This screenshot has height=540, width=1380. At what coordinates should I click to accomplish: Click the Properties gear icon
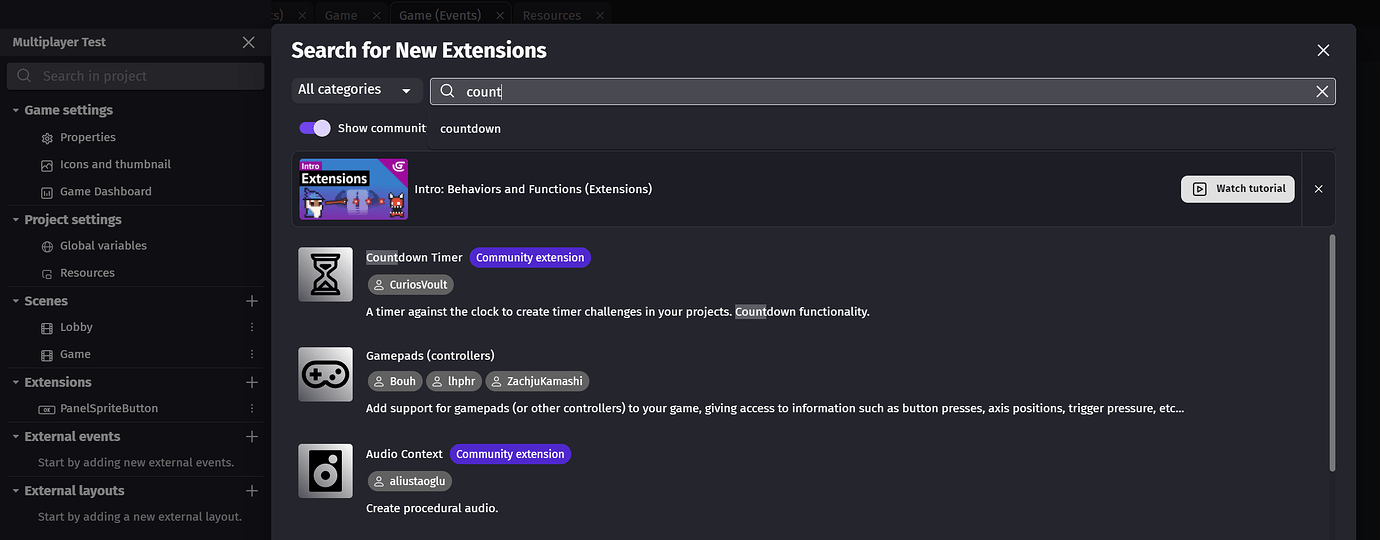point(47,138)
